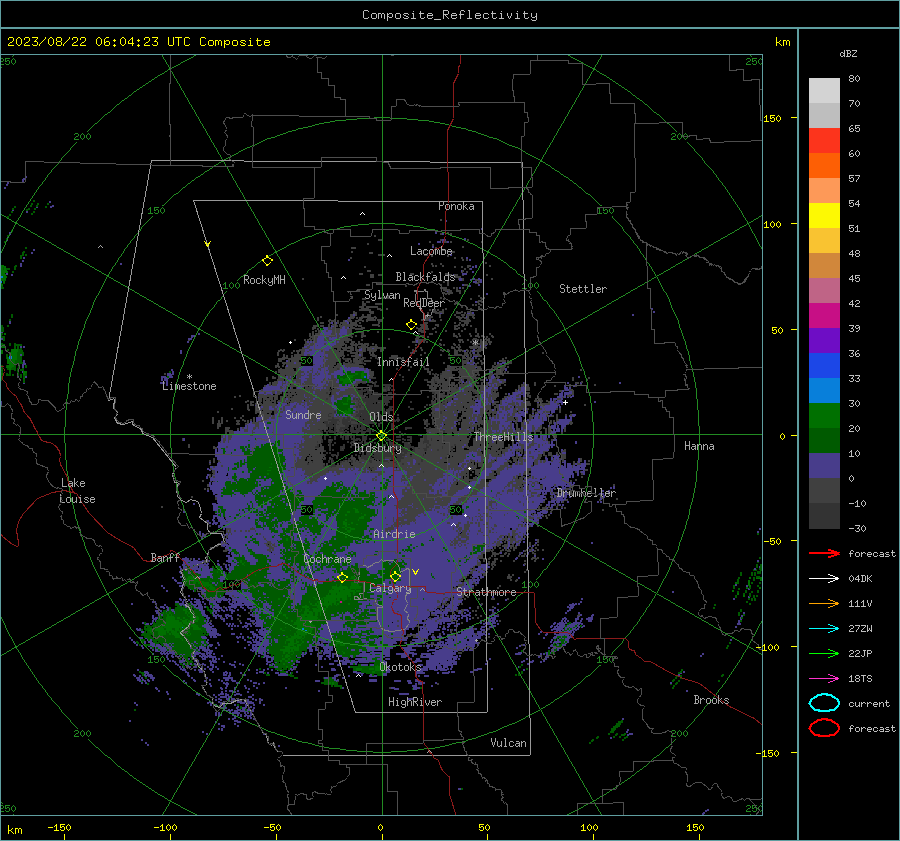The image size is (900, 841).
Task: Click the white 04DK arrow icon
Action: click(824, 578)
